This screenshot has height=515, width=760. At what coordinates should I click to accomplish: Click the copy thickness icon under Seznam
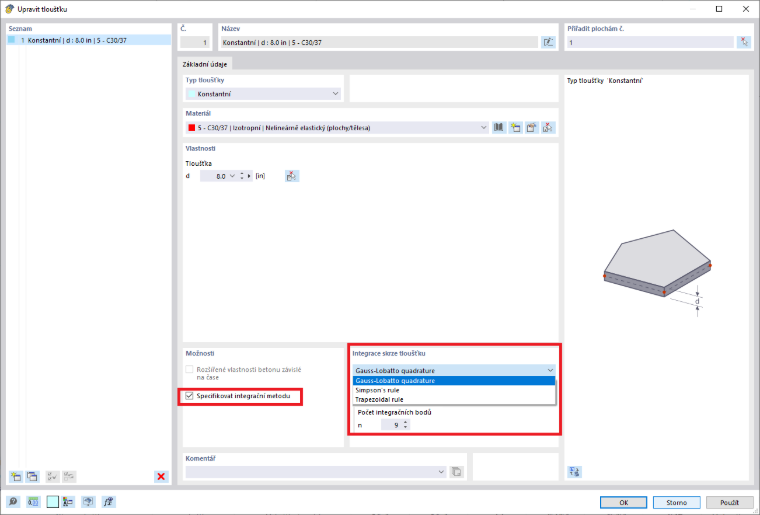point(32,476)
